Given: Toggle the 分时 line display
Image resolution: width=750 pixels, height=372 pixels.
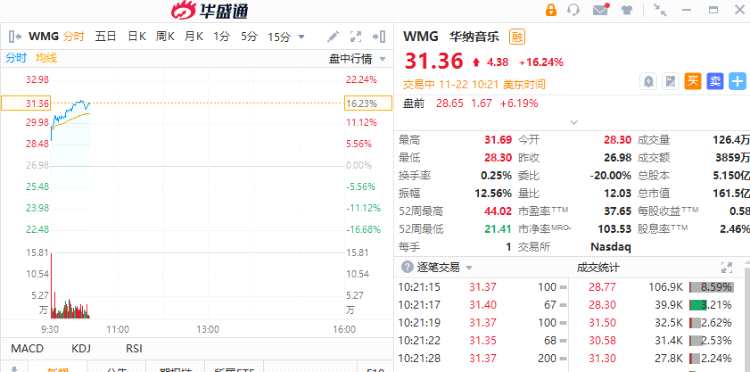Looking at the screenshot, I should [x=15, y=58].
